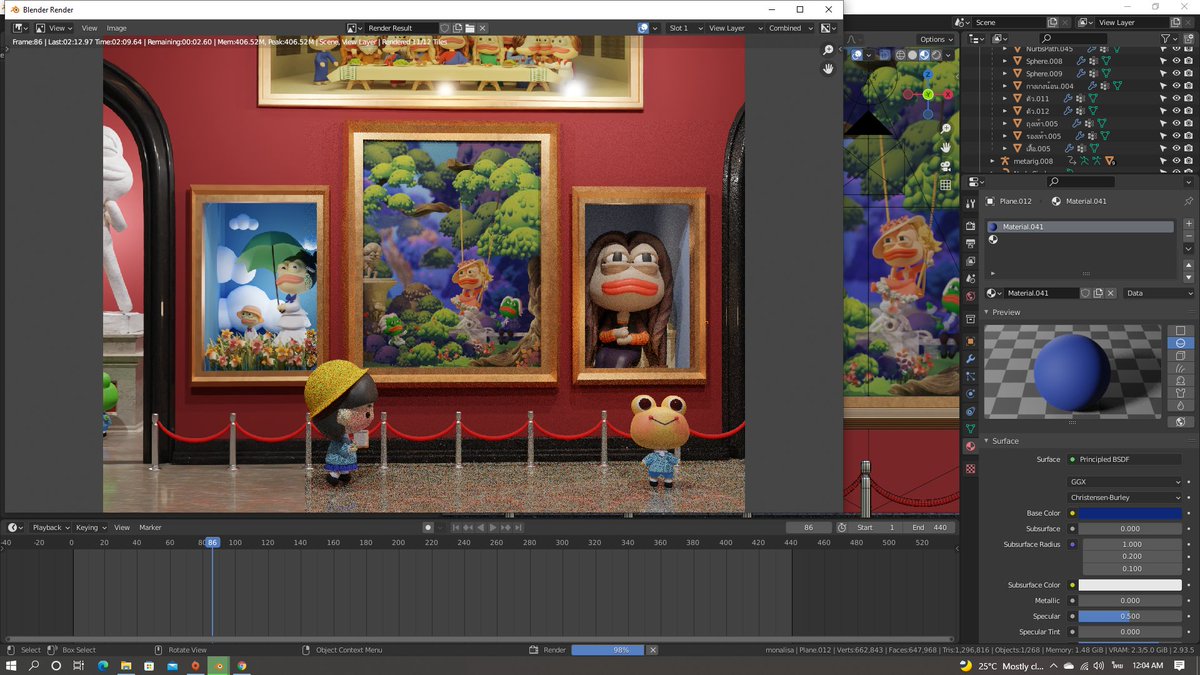Open the Scene properties tab

(970, 278)
